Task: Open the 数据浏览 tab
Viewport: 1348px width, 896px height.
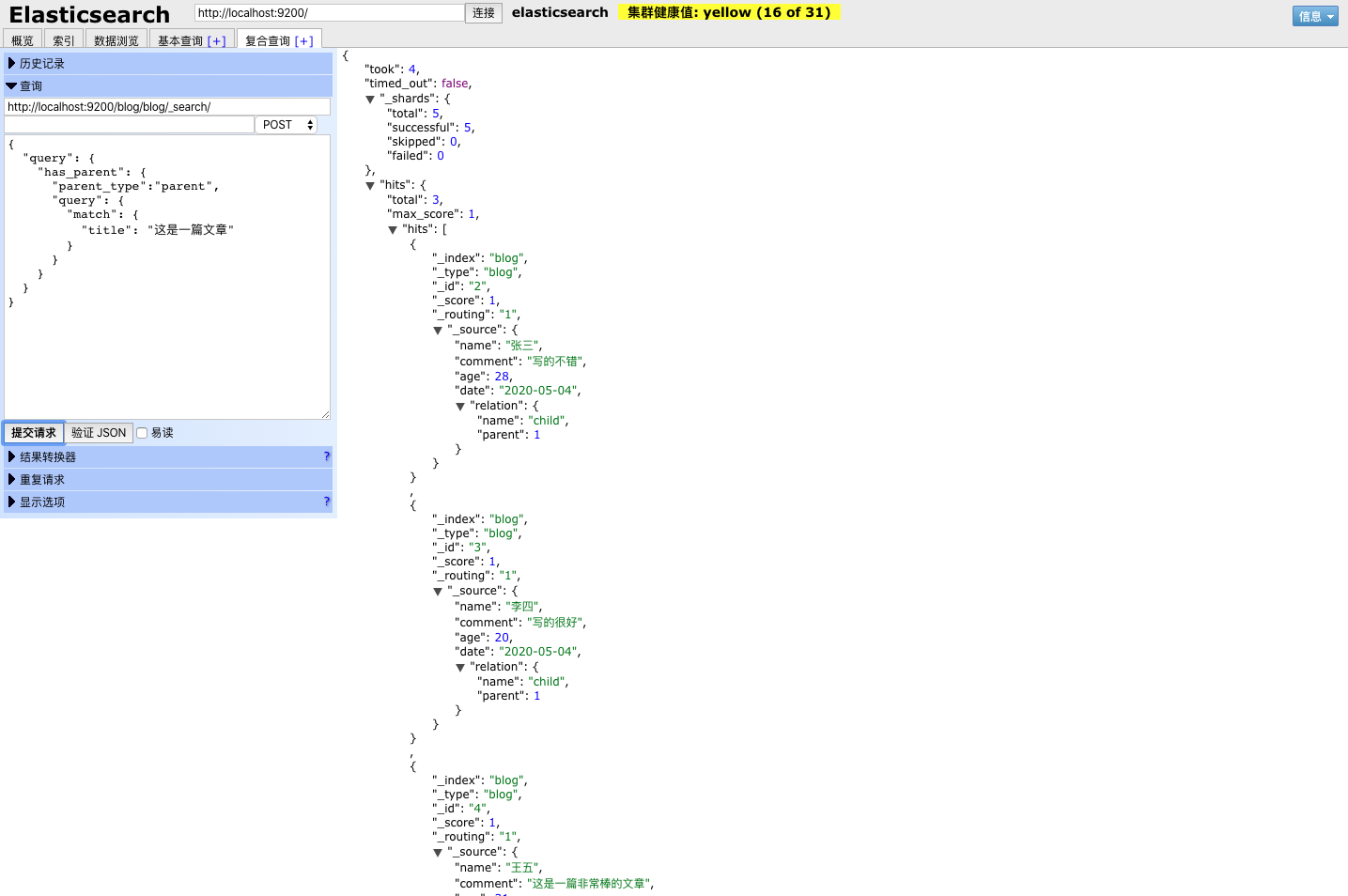Action: (116, 41)
